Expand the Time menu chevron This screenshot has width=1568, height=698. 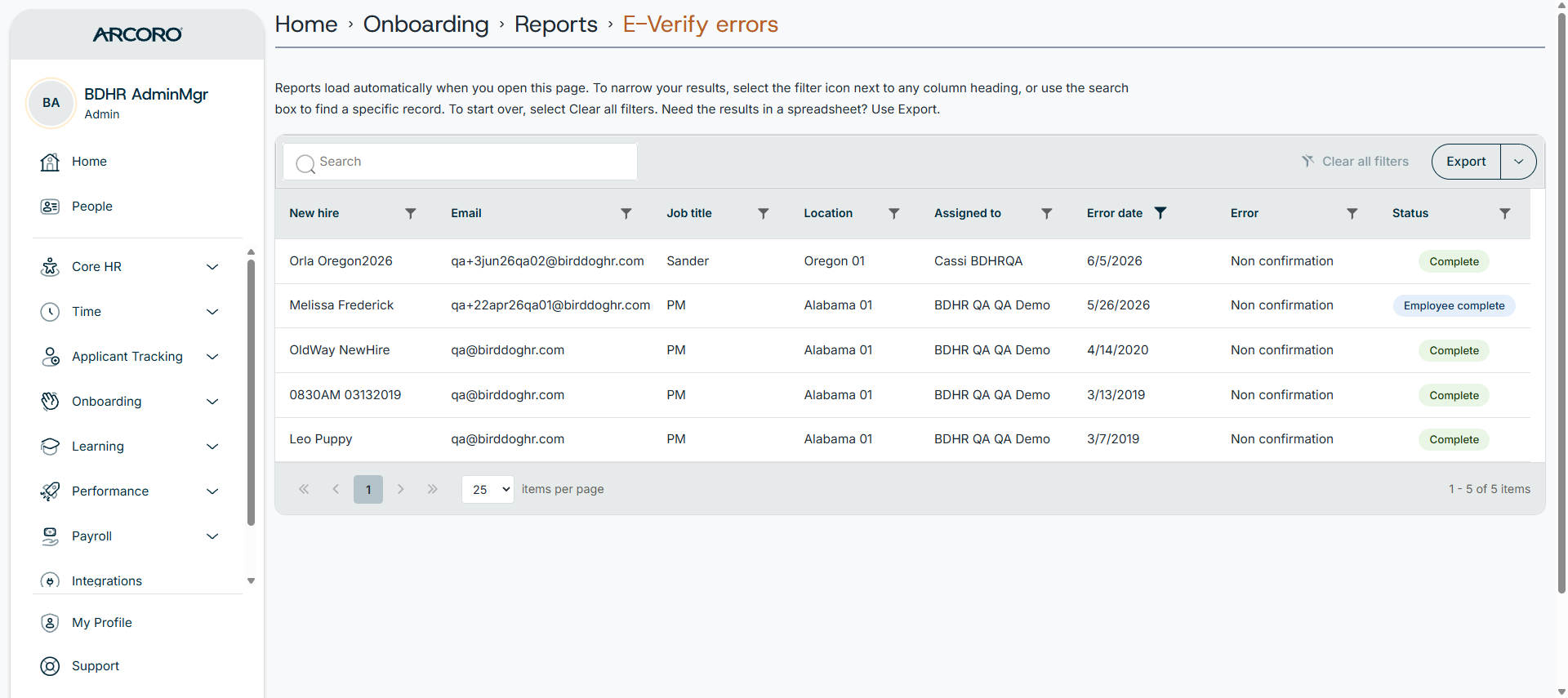(x=212, y=312)
